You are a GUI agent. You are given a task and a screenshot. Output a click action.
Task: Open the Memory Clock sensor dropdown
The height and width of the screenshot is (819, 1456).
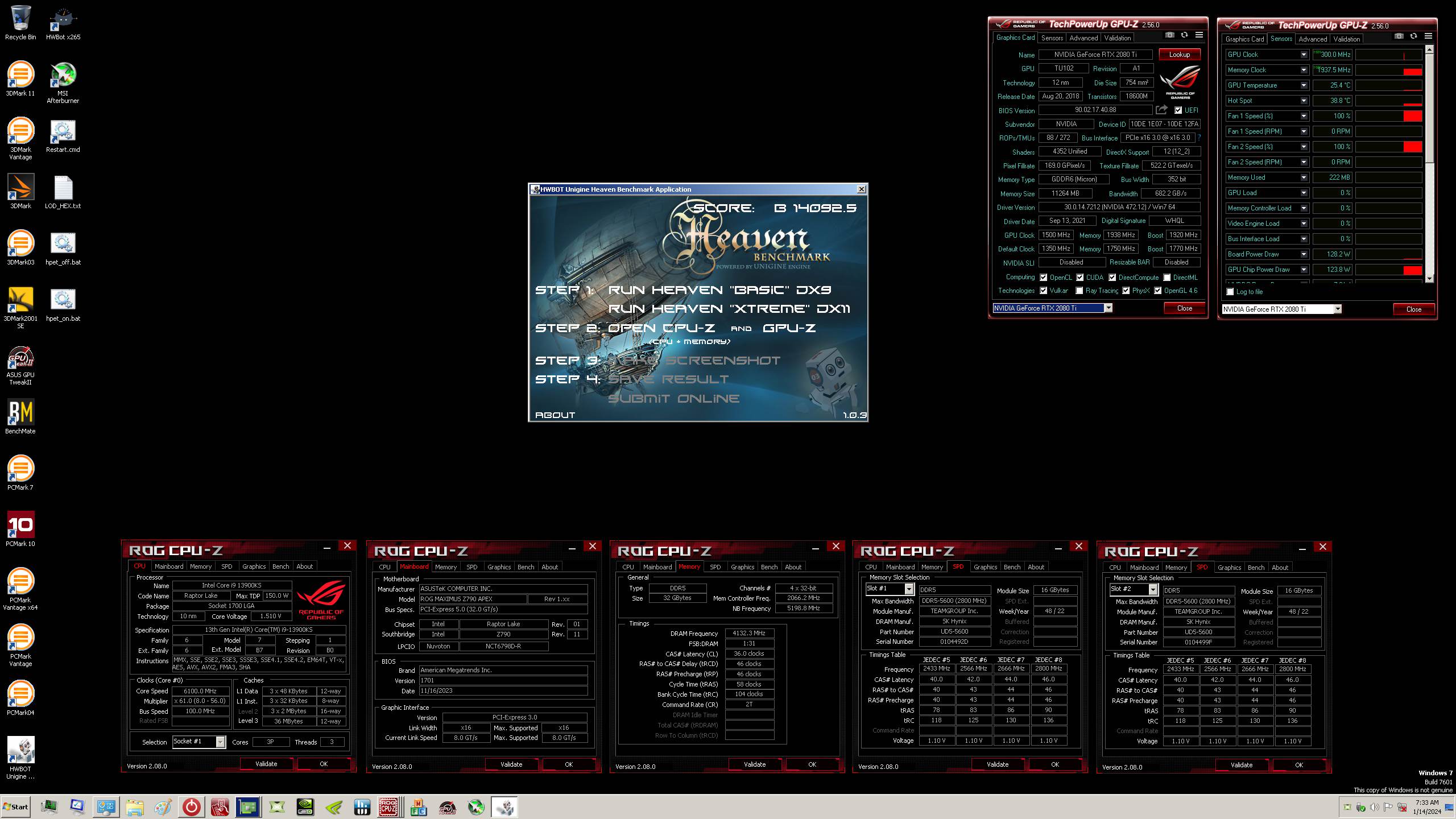click(1304, 70)
